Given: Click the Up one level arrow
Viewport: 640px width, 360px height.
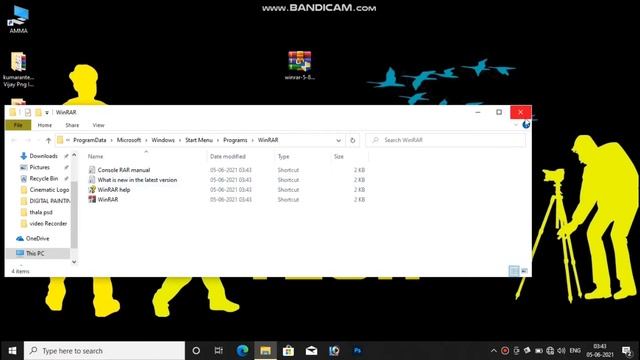Looking at the screenshot, I should coord(48,140).
